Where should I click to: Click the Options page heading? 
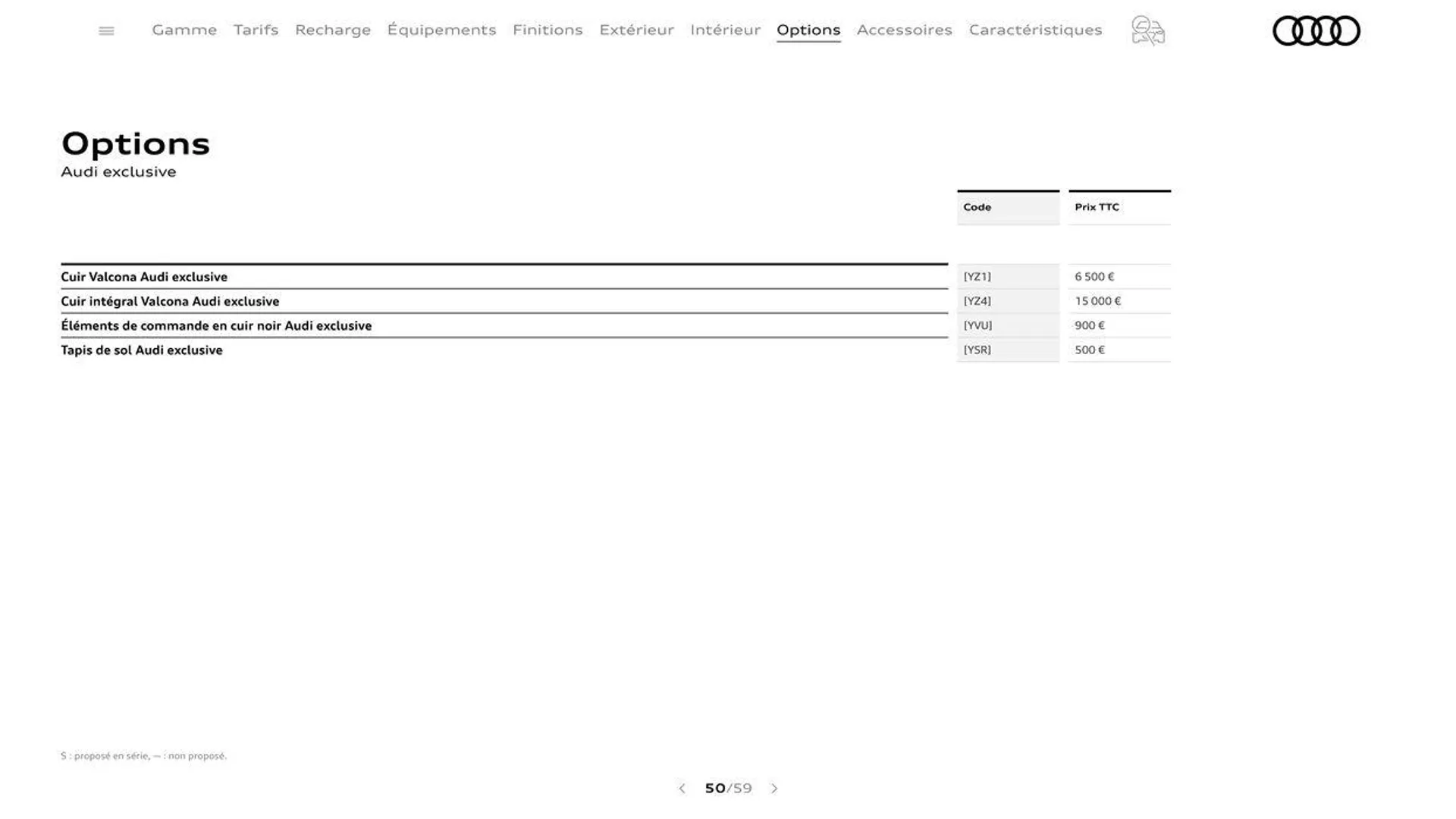click(135, 144)
